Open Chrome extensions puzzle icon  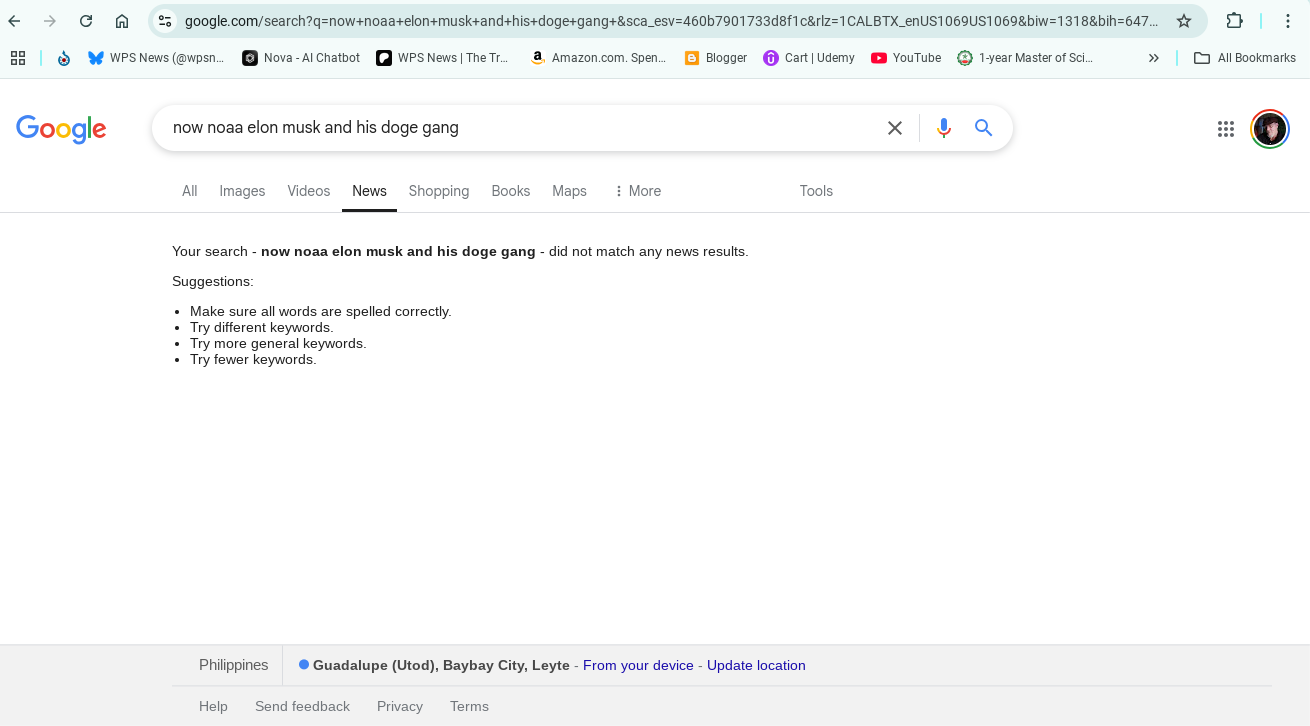1234,21
